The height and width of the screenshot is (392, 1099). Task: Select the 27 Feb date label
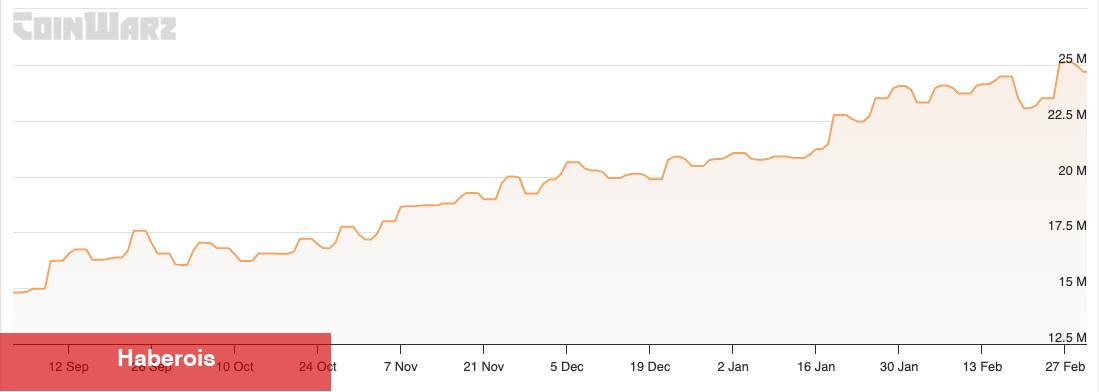coord(1065,367)
